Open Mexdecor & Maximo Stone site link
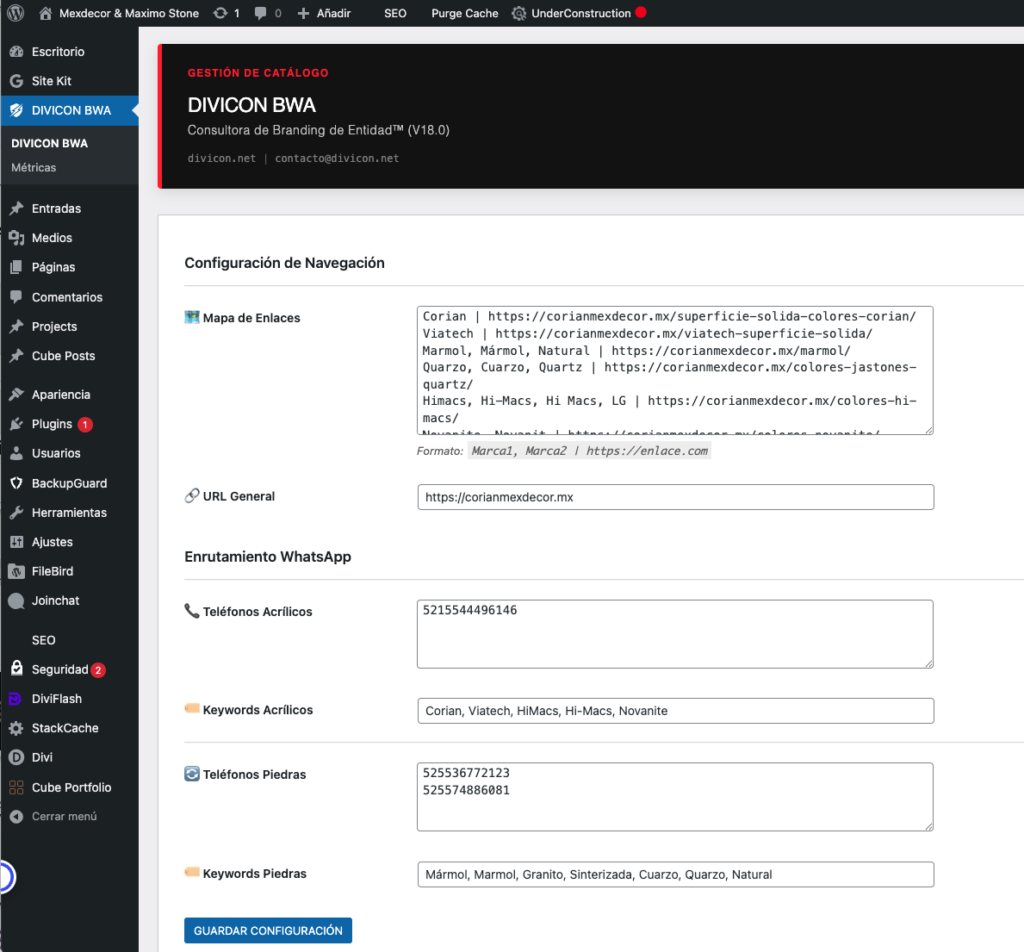Viewport: 1024px width, 952px height. pyautogui.click(x=129, y=13)
